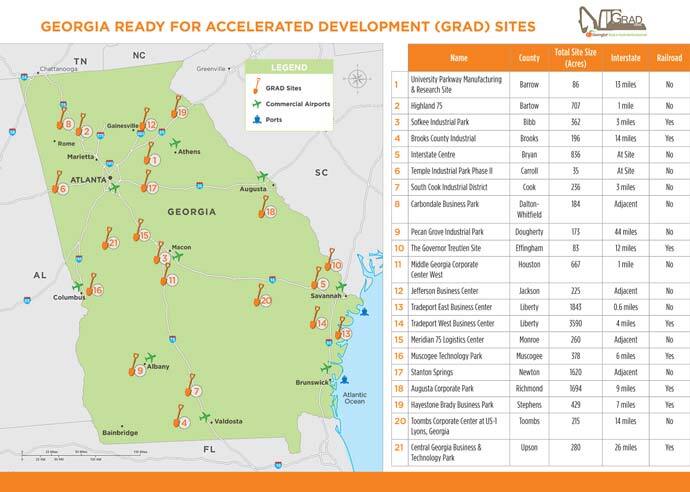Select GRAD site marker 12 near Gainesville
The height and width of the screenshot is (492, 690).
[x=148, y=120]
